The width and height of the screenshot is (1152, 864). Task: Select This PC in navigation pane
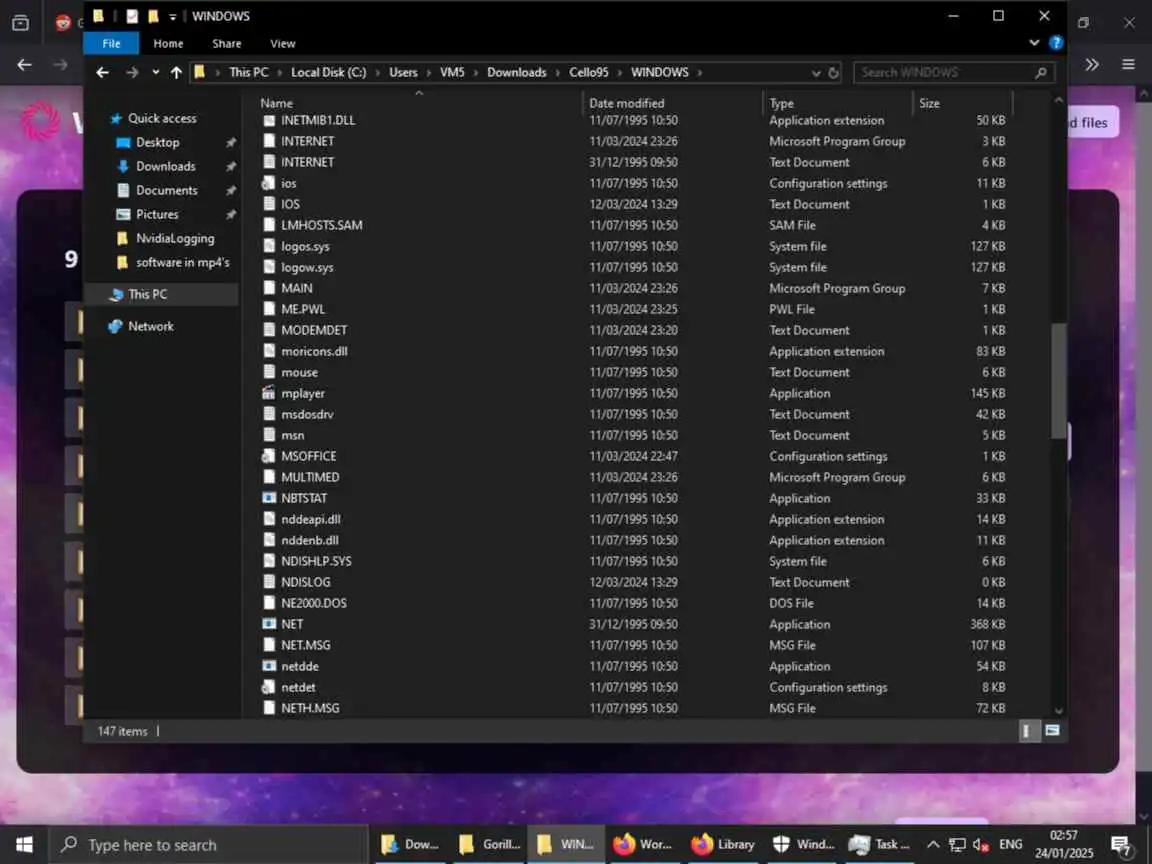click(147, 294)
